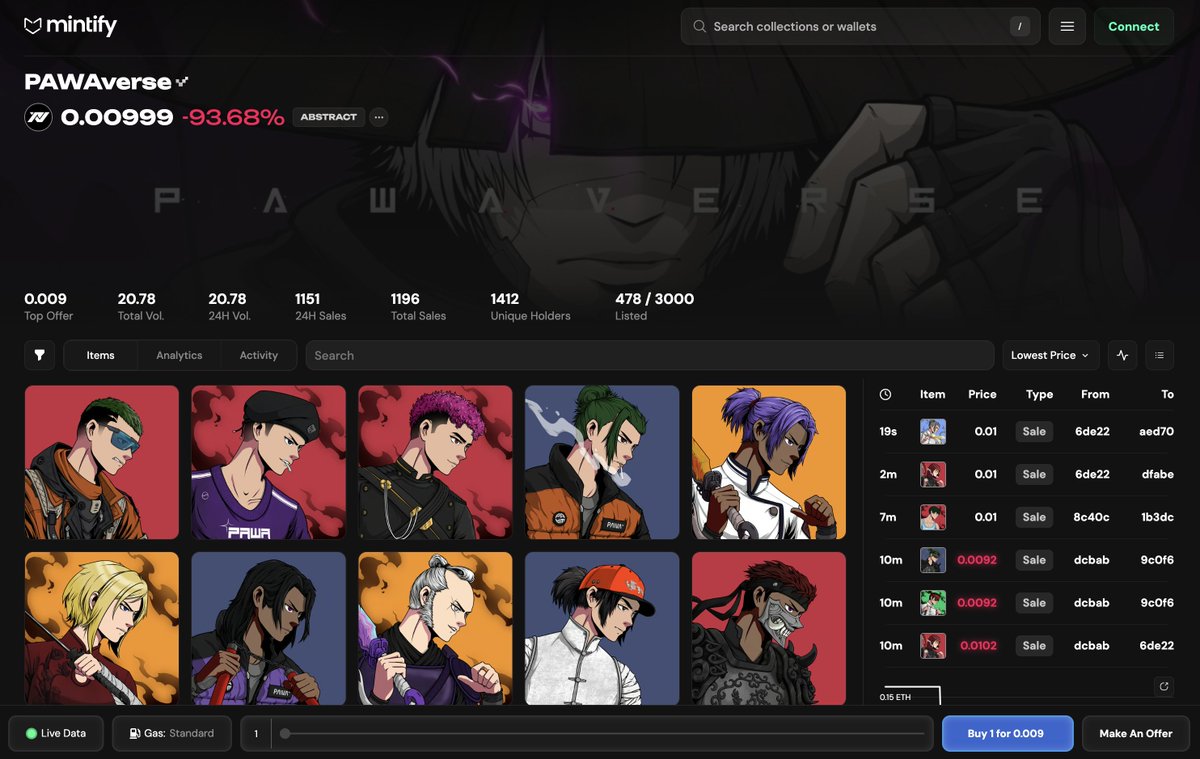Viewport: 1200px width, 759px height.
Task: Click the -93.68% price change
Action: point(233,117)
